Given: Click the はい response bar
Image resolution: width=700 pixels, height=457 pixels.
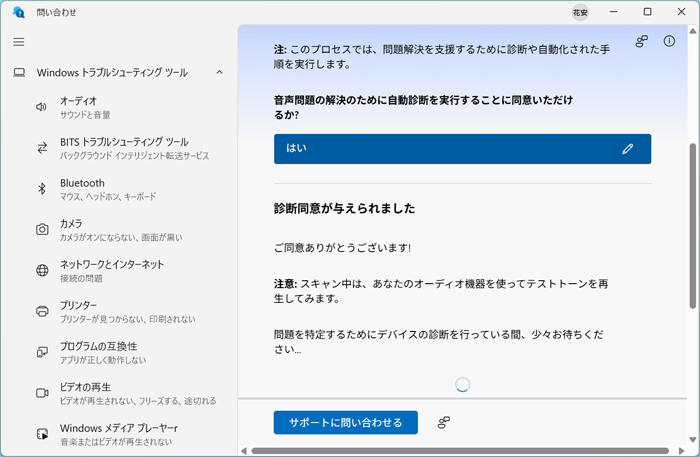Looking at the screenshot, I should 462,149.
